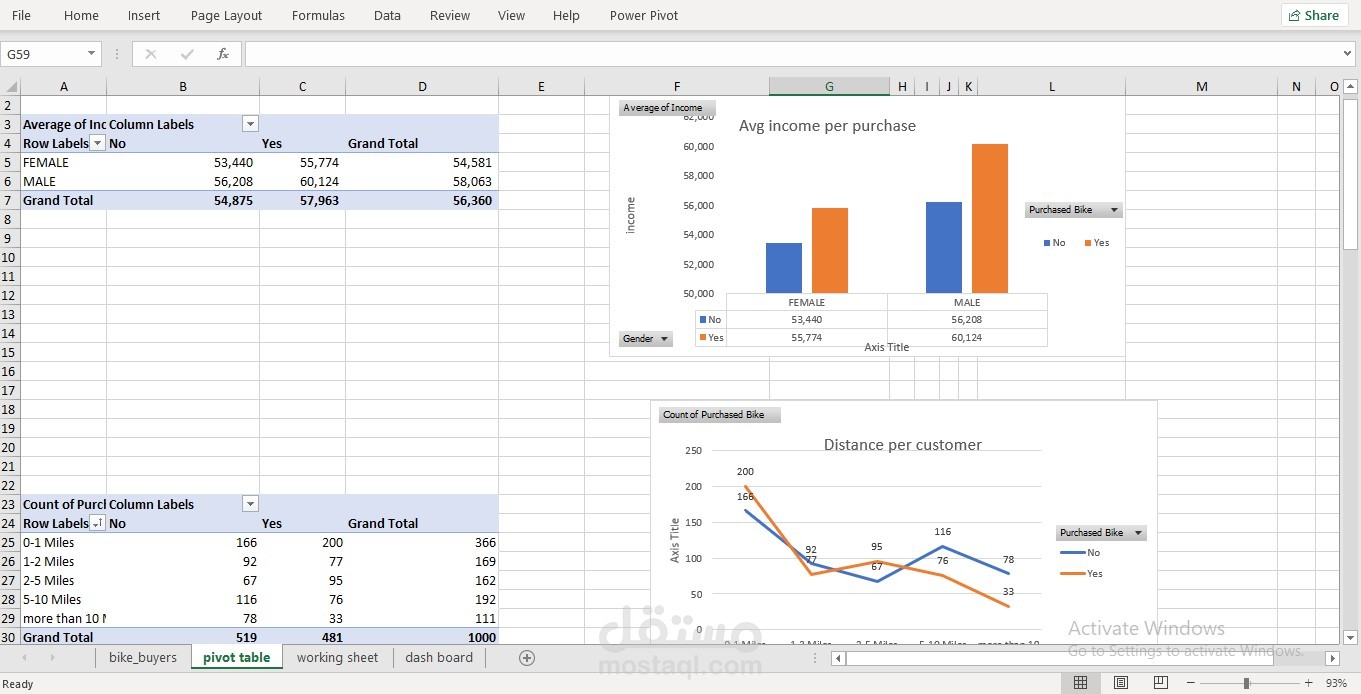
Task: Click Count of Purchased Bike field button
Action: pyautogui.click(x=719, y=415)
